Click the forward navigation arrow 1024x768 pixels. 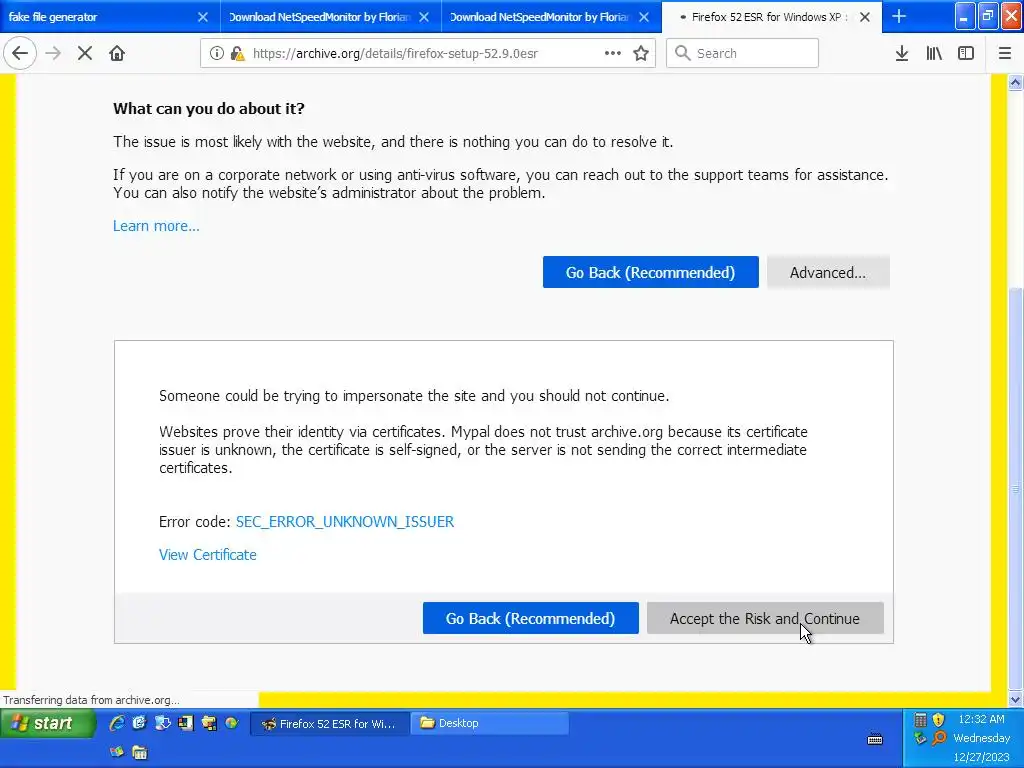(x=53, y=54)
